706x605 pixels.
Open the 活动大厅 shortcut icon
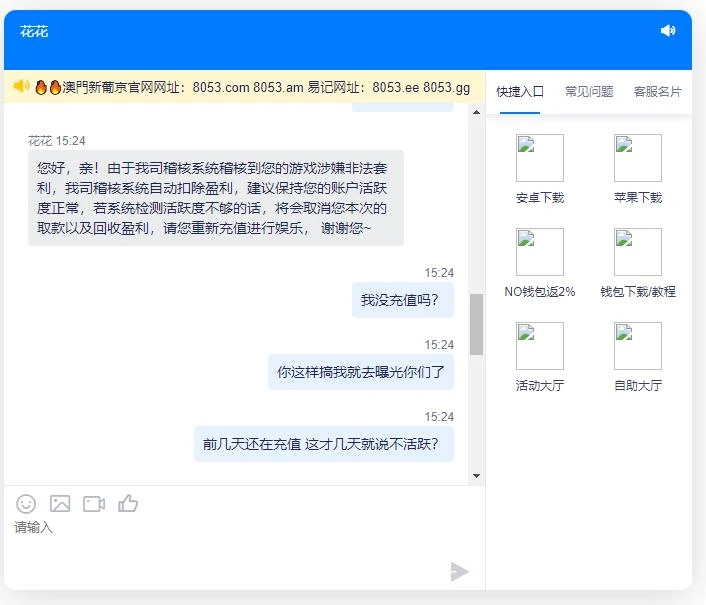tap(539, 346)
